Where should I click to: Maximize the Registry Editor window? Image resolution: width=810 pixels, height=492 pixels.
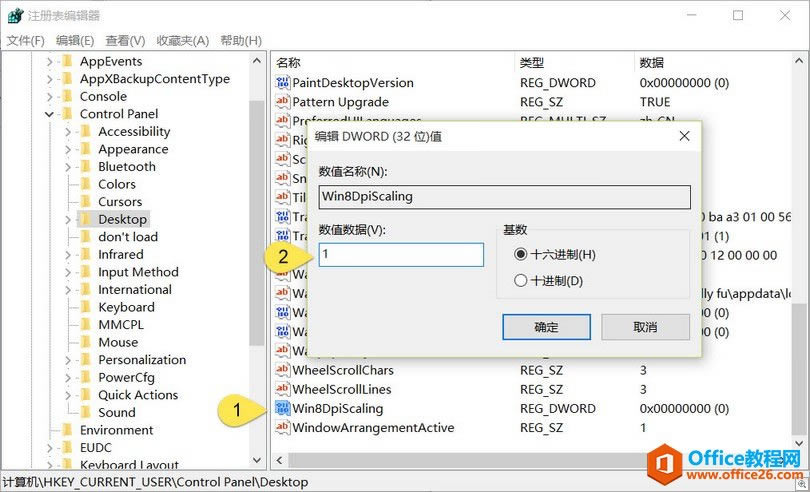tap(738, 16)
